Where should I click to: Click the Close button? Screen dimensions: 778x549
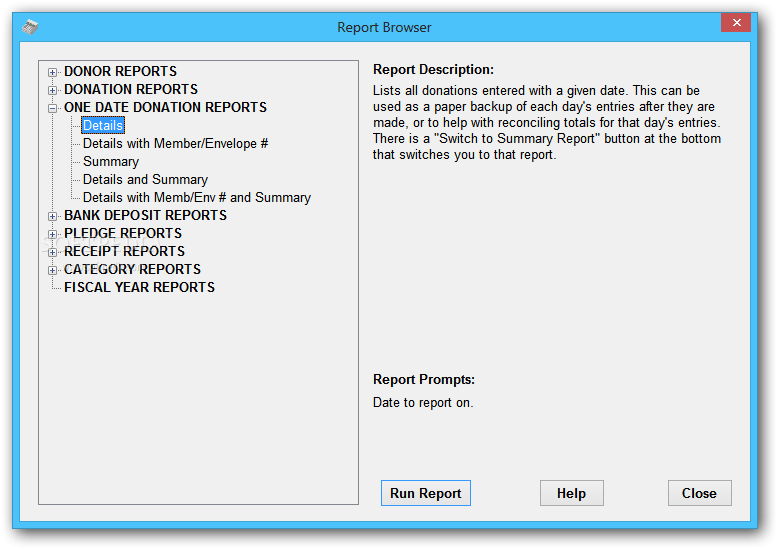700,493
